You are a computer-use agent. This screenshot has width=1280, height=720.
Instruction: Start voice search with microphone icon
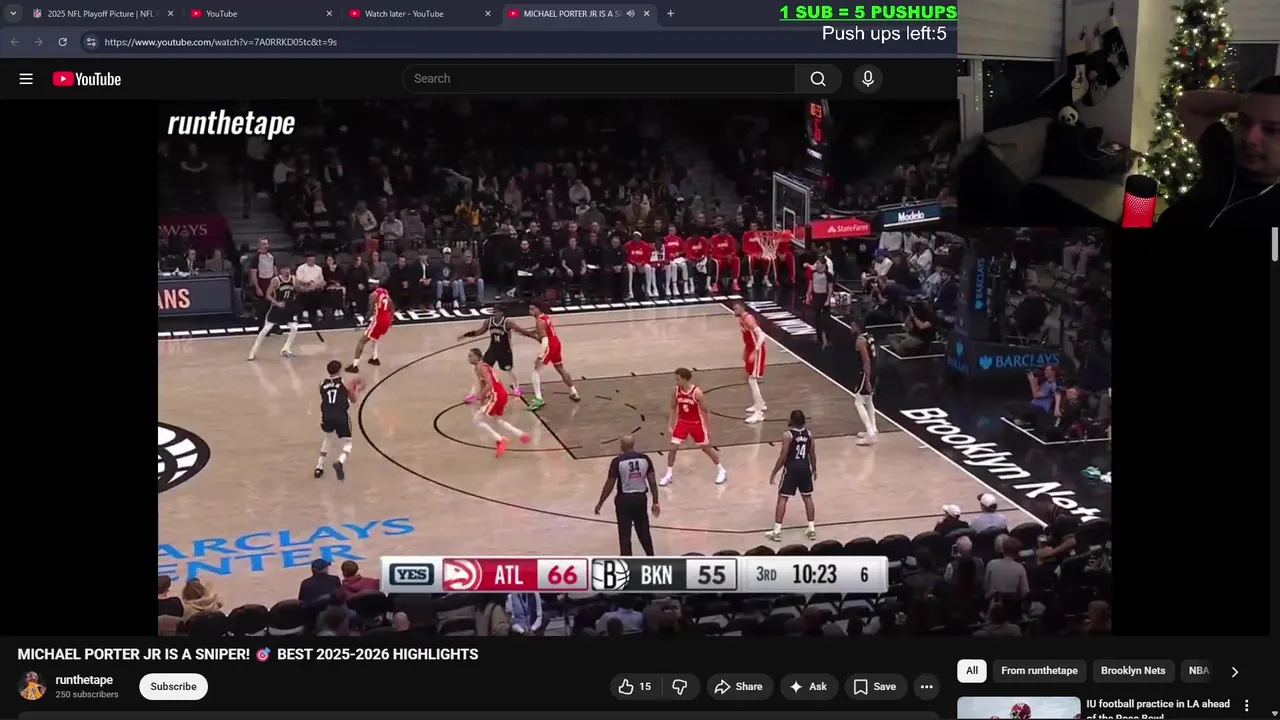click(x=868, y=79)
